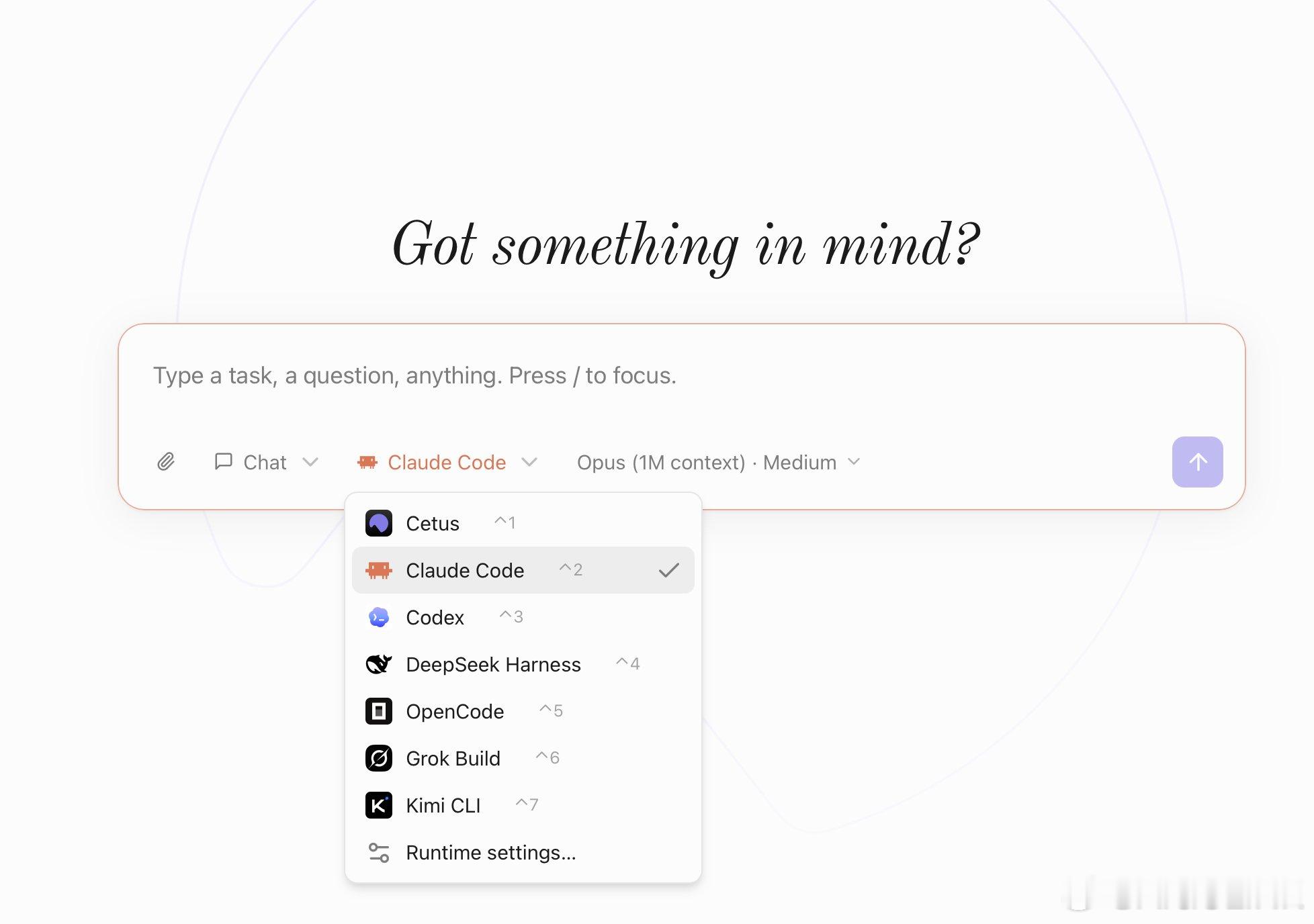Screen dimensions: 1314x924
Task: Select Cetus from the runtime menu
Action: click(x=523, y=523)
